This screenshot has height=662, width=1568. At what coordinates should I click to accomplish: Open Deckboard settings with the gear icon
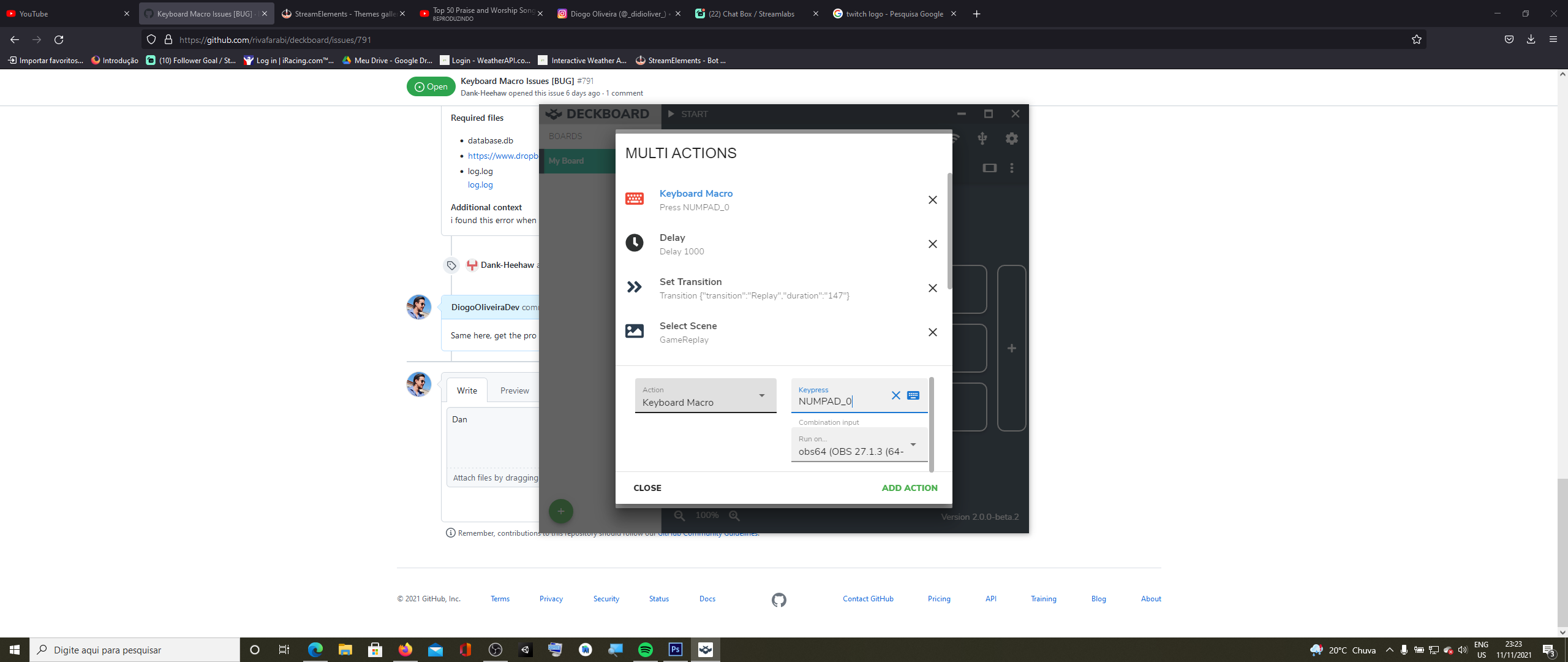[x=1012, y=139]
